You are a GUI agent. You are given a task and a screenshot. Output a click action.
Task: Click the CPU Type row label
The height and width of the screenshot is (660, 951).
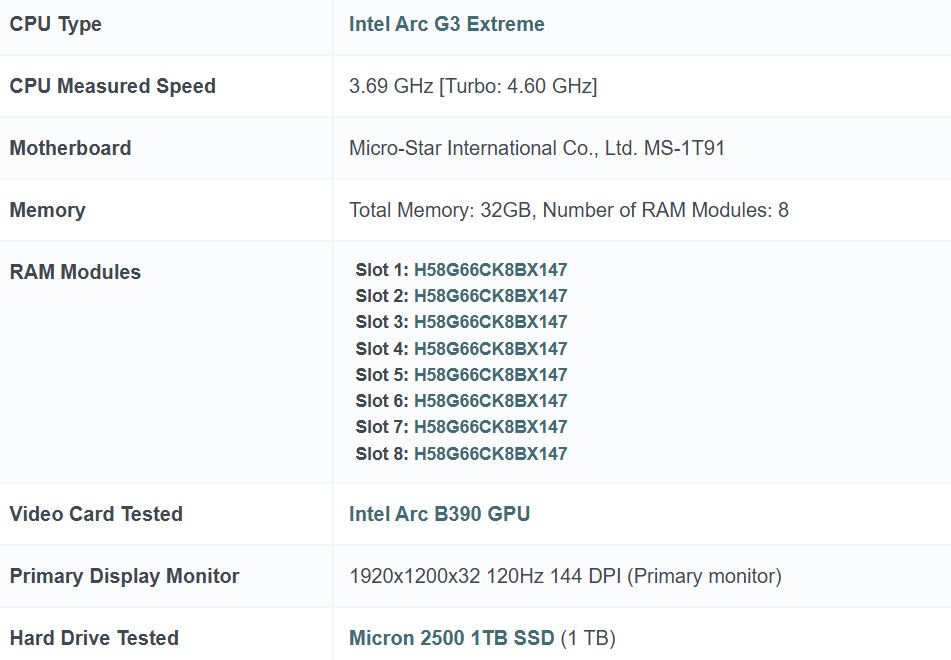(x=56, y=24)
